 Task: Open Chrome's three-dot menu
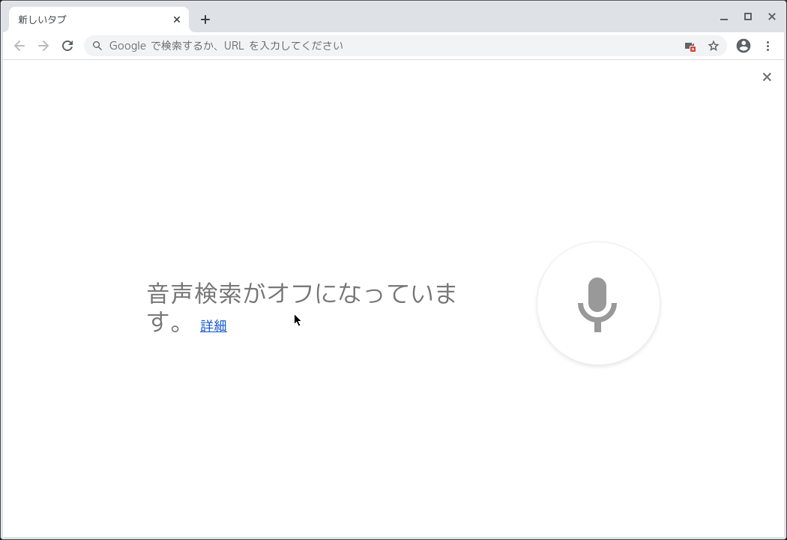[767, 46]
